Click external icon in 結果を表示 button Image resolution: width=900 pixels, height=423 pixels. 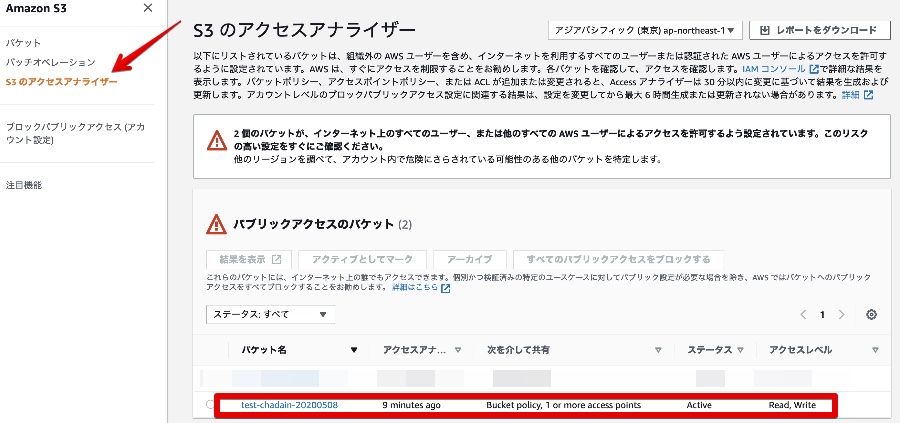point(277,259)
